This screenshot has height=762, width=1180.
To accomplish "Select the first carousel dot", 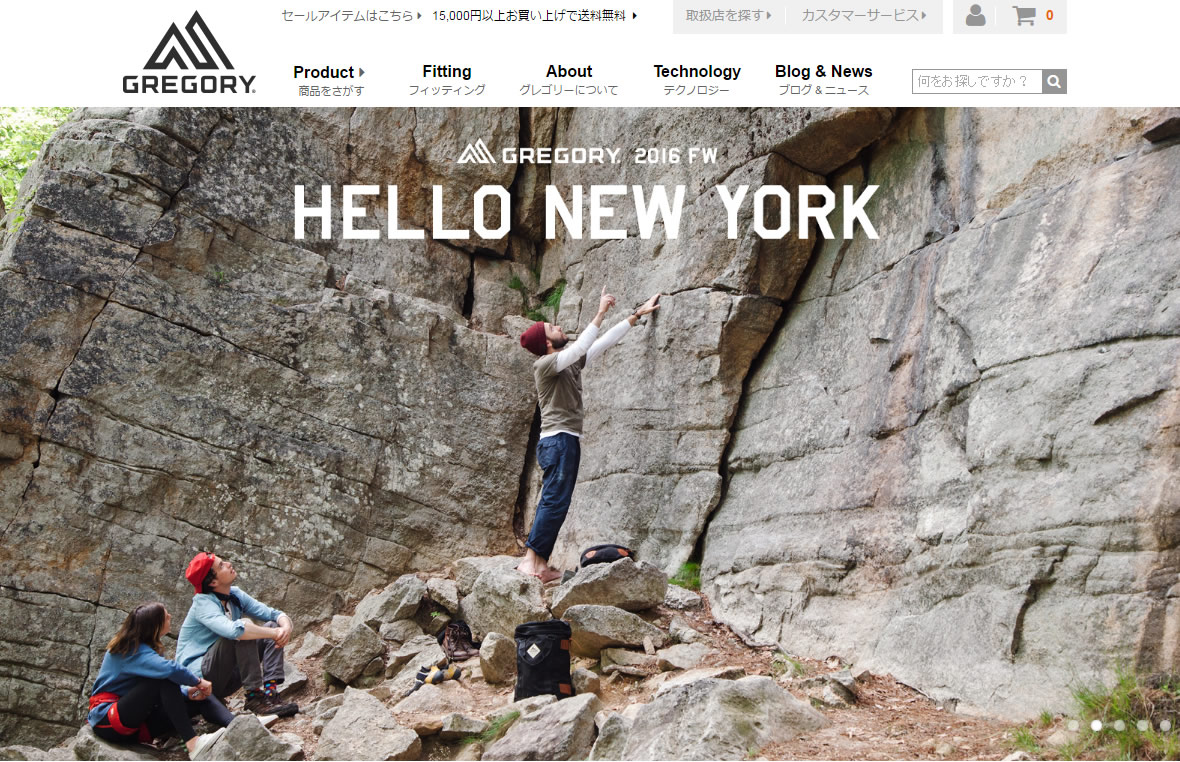I will click(1073, 725).
